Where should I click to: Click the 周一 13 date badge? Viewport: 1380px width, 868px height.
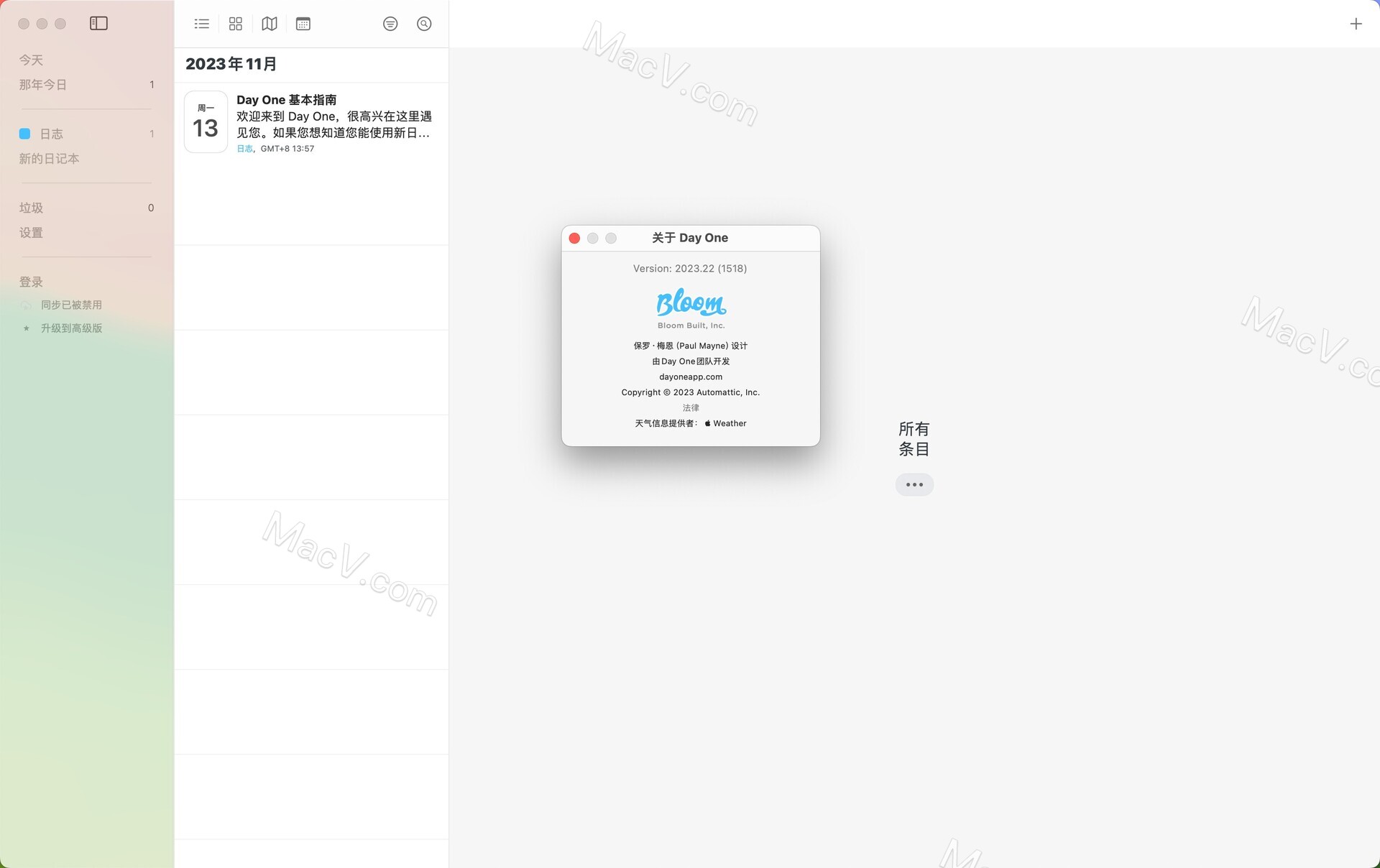[206, 121]
